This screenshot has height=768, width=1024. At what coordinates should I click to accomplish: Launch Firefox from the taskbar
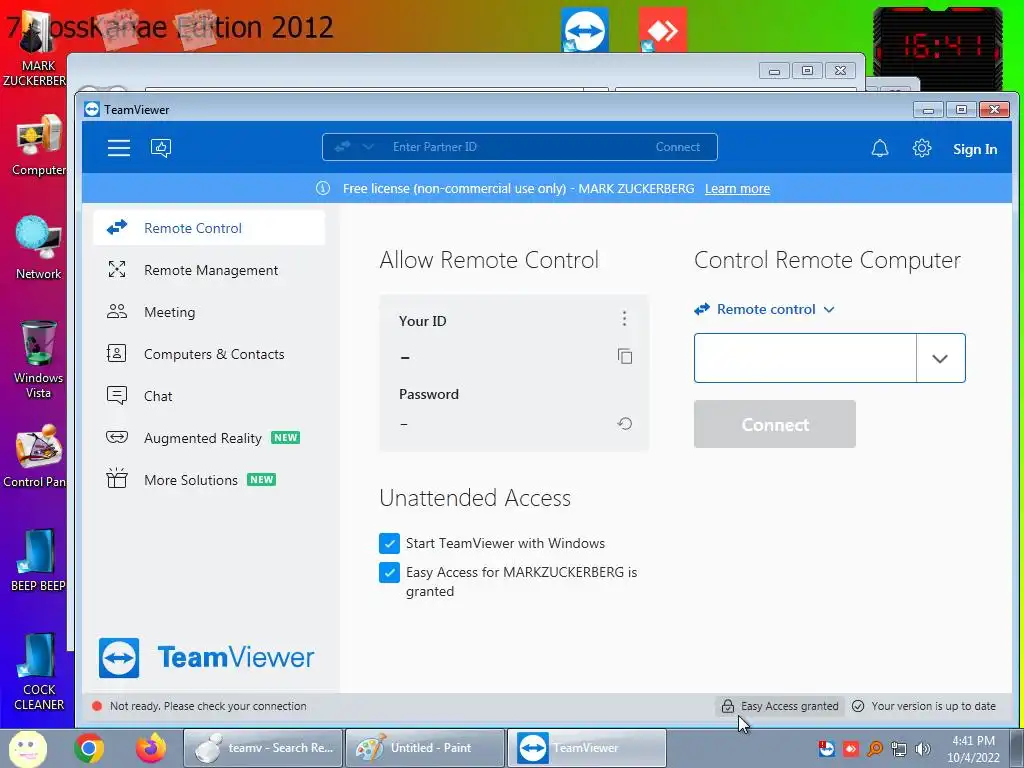pos(151,748)
